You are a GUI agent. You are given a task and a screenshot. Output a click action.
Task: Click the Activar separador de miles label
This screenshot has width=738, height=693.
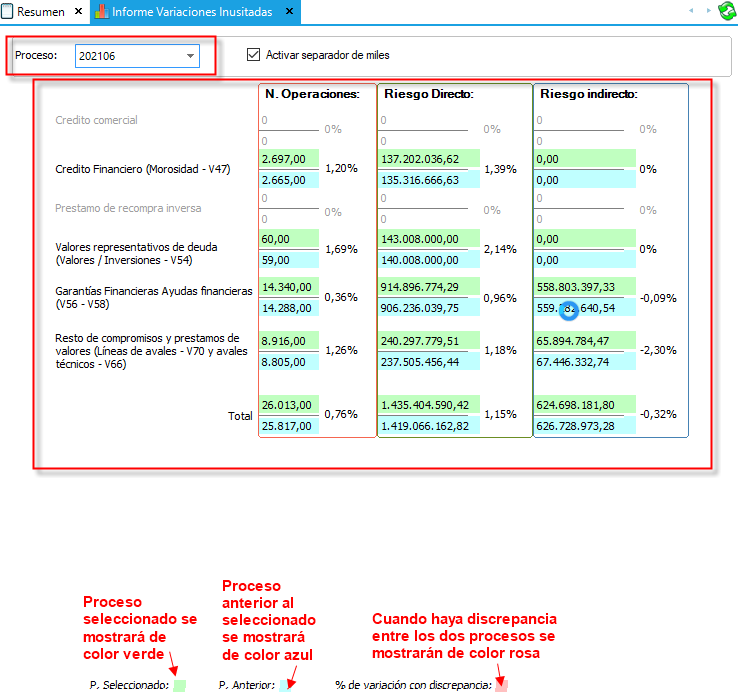coord(328,55)
